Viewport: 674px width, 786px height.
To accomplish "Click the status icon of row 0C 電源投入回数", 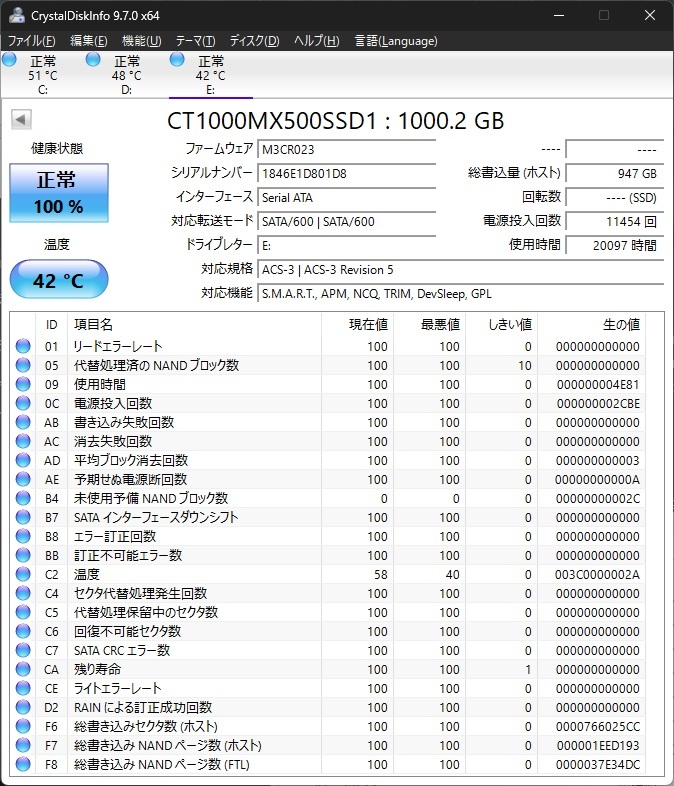I will point(23,403).
